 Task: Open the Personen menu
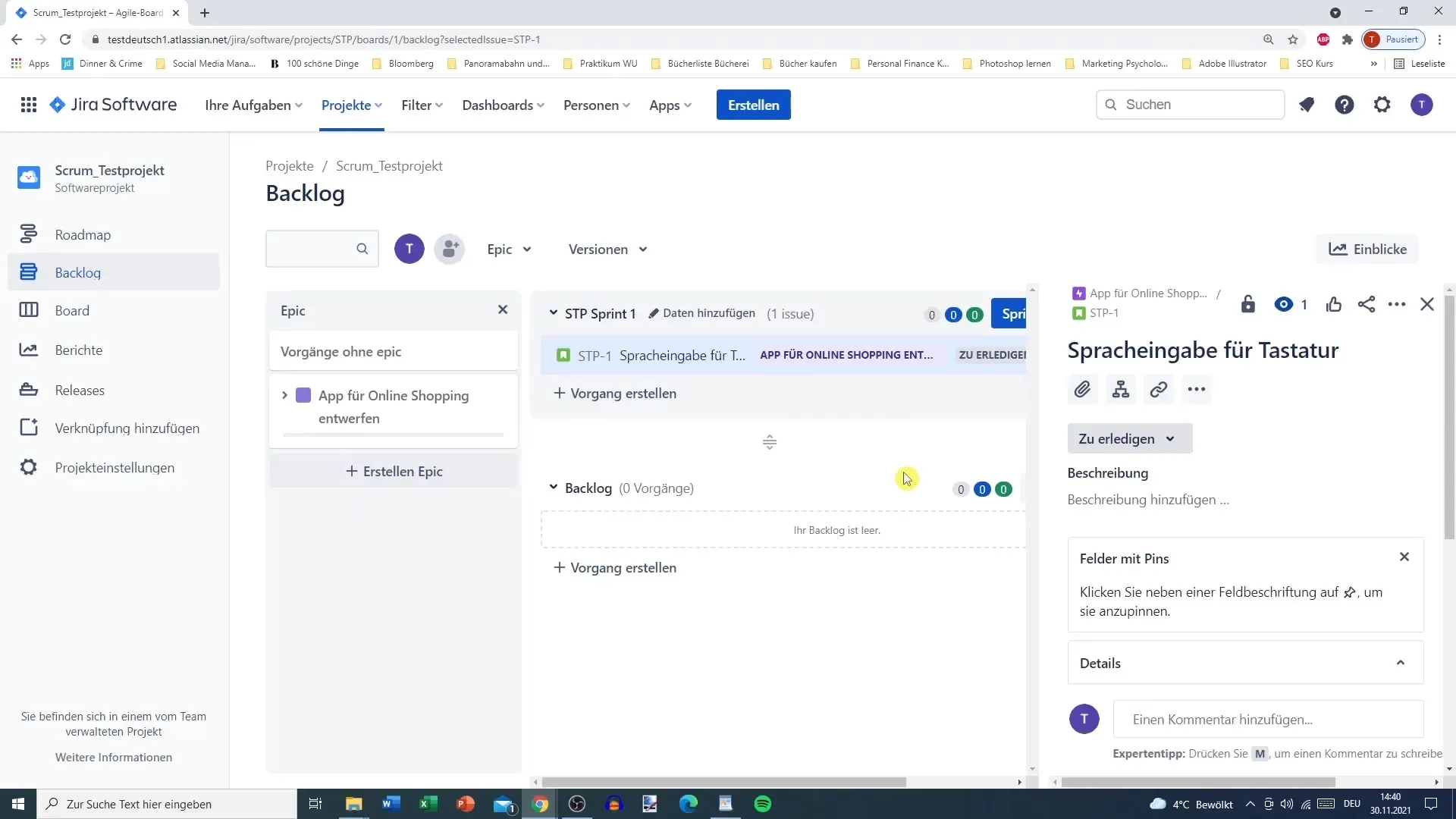(597, 105)
